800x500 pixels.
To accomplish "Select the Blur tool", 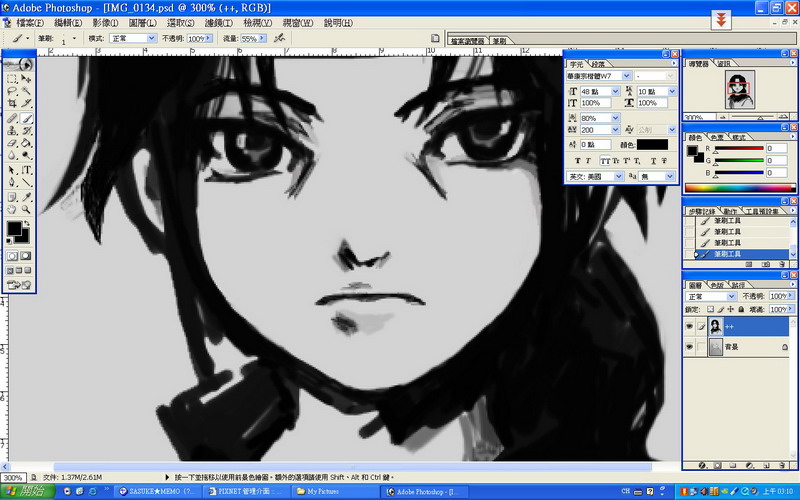I will coord(12,156).
